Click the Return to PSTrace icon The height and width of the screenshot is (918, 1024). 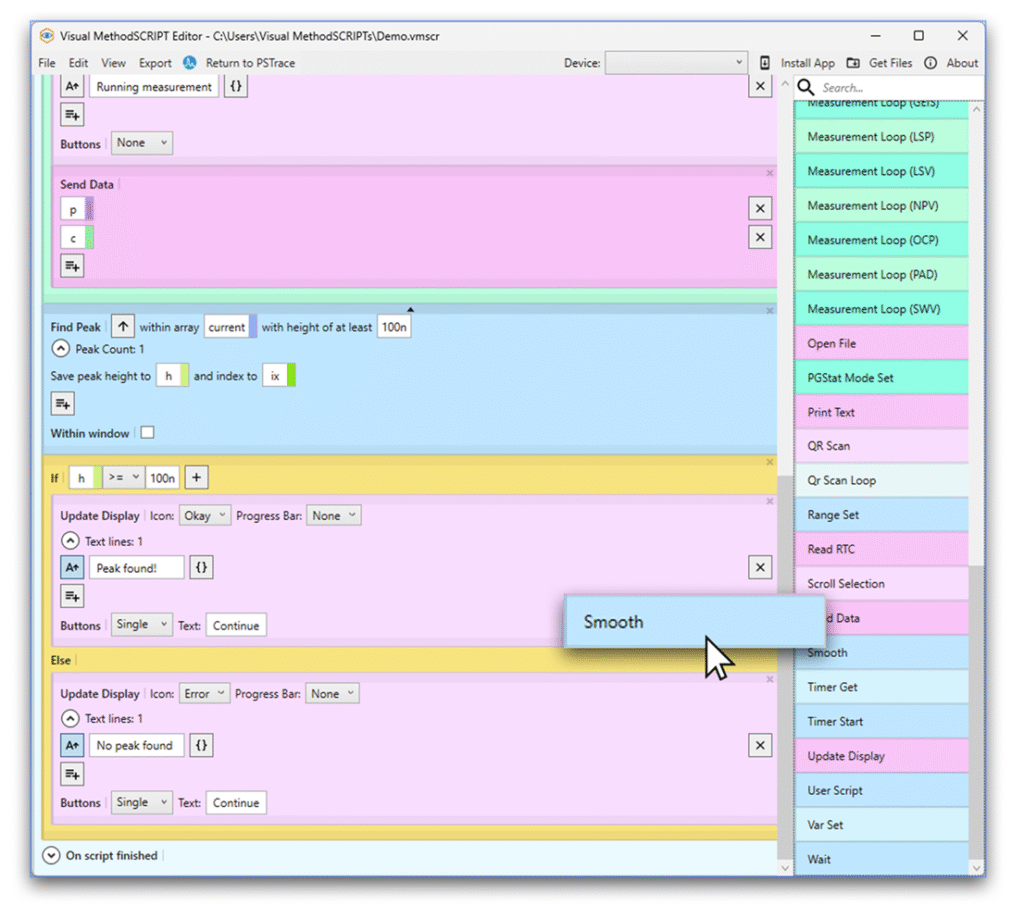[190, 63]
